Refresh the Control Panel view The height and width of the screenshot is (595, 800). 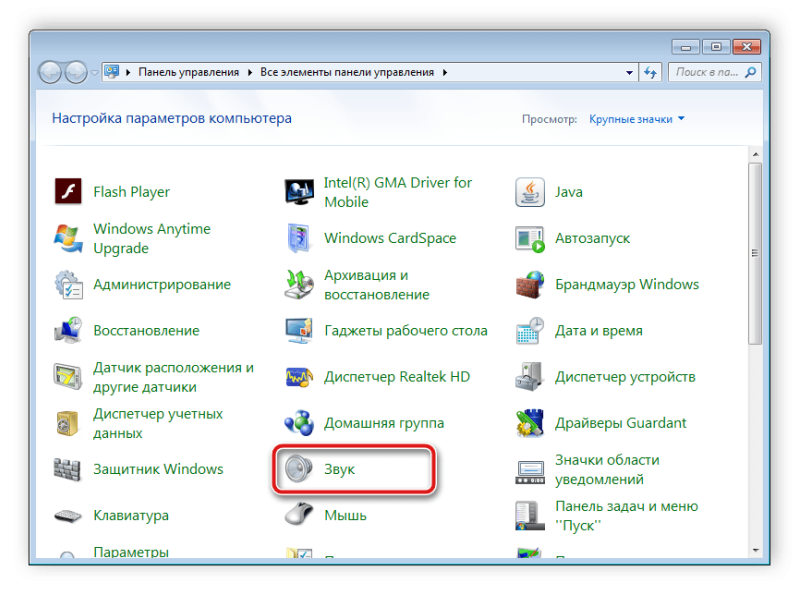coord(650,72)
